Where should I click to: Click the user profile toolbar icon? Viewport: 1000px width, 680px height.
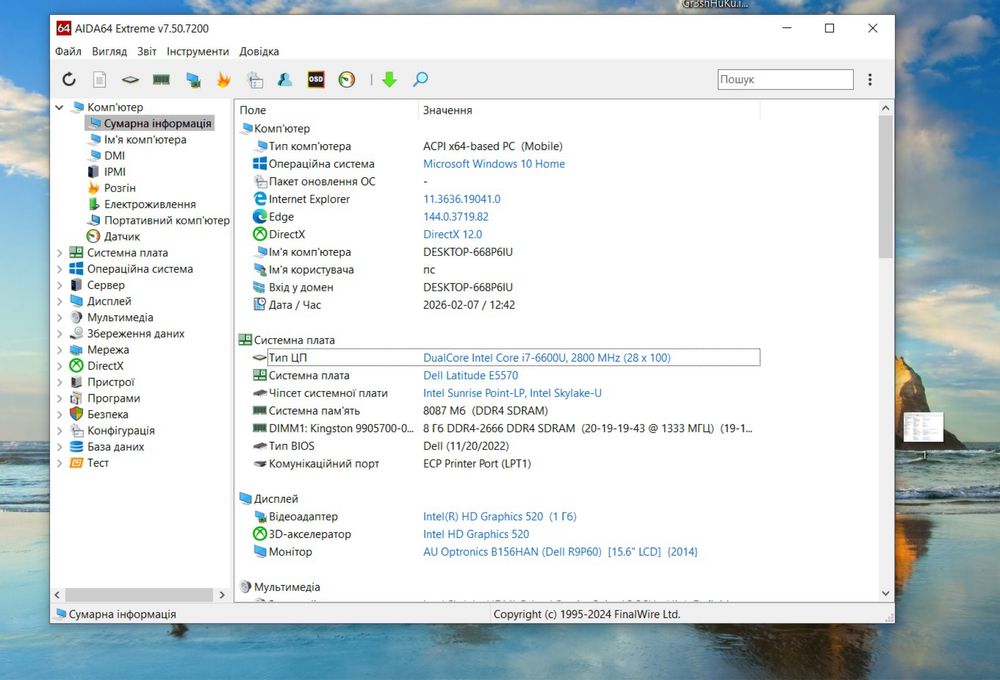pyautogui.click(x=285, y=79)
